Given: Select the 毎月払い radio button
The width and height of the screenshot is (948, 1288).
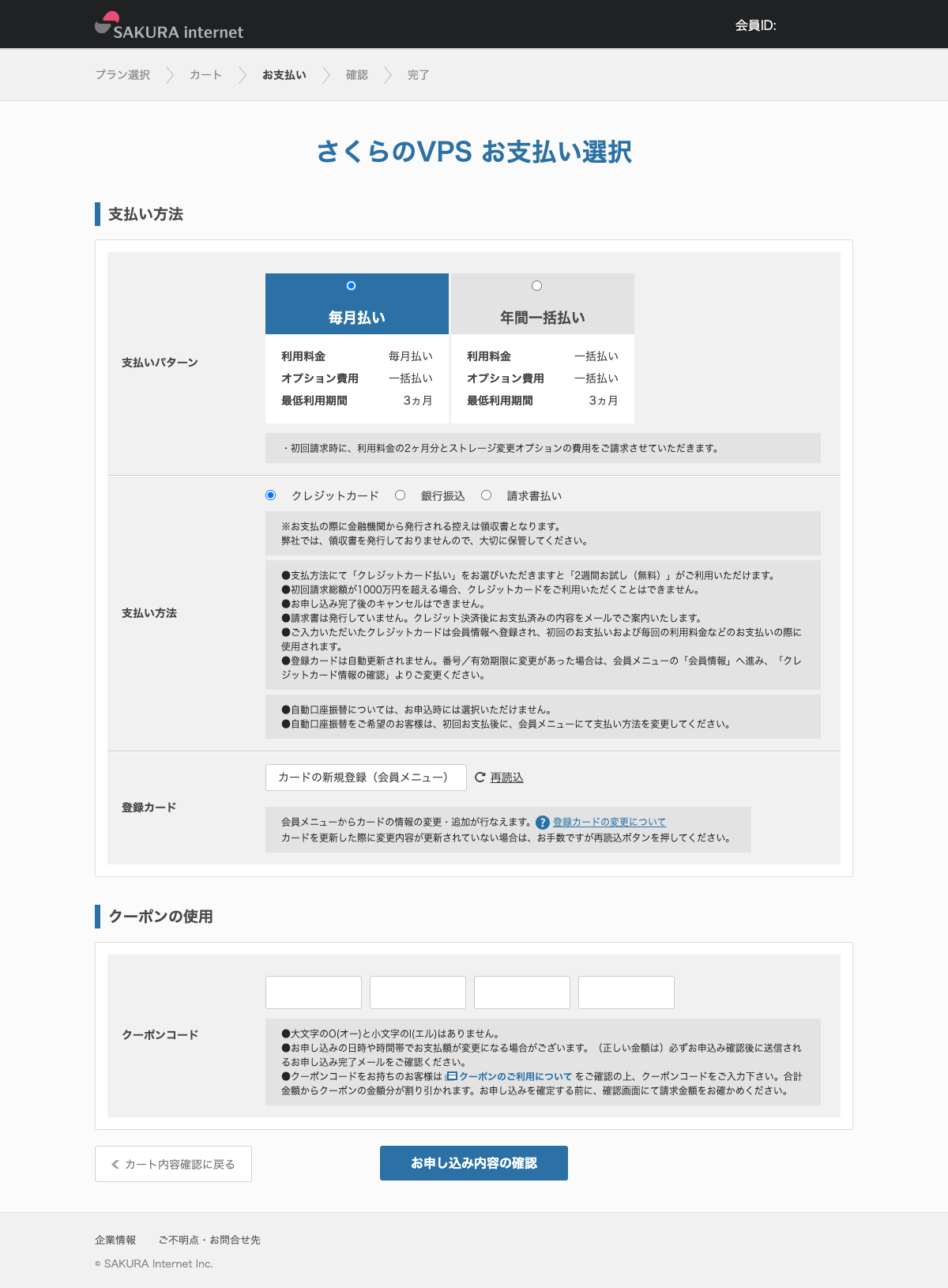Looking at the screenshot, I should [351, 286].
